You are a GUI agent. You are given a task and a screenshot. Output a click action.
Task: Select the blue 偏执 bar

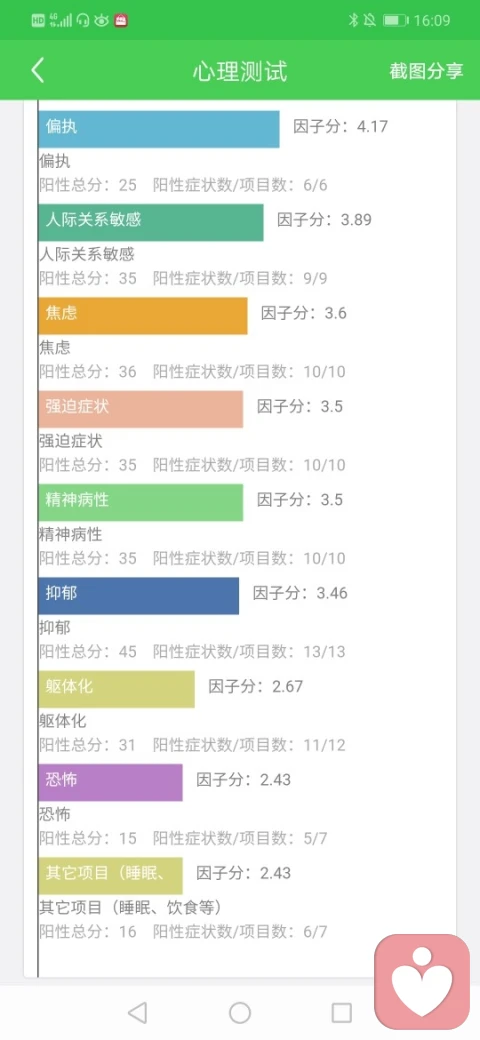click(158, 129)
